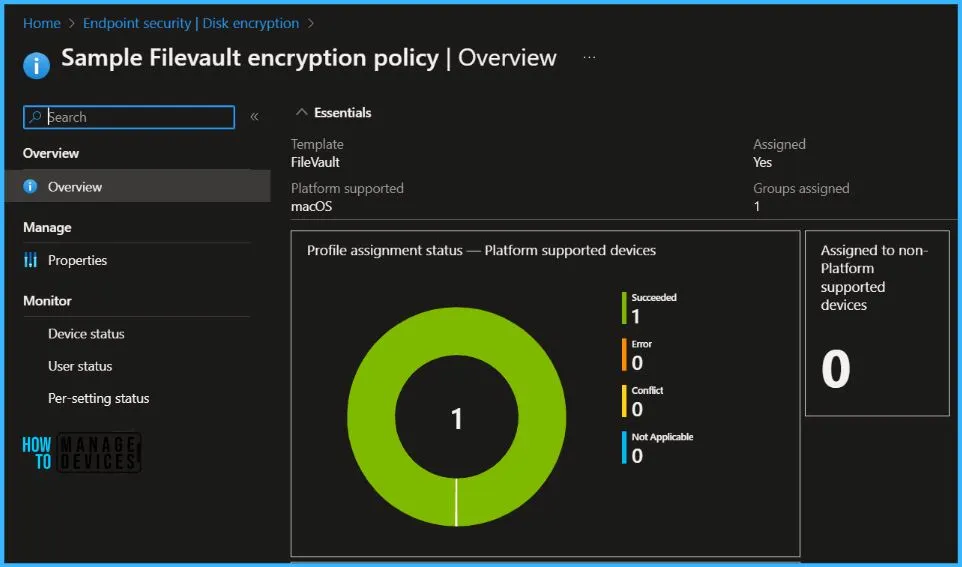Click the search magnifier icon
The image size is (962, 567).
pyautogui.click(x=36, y=117)
